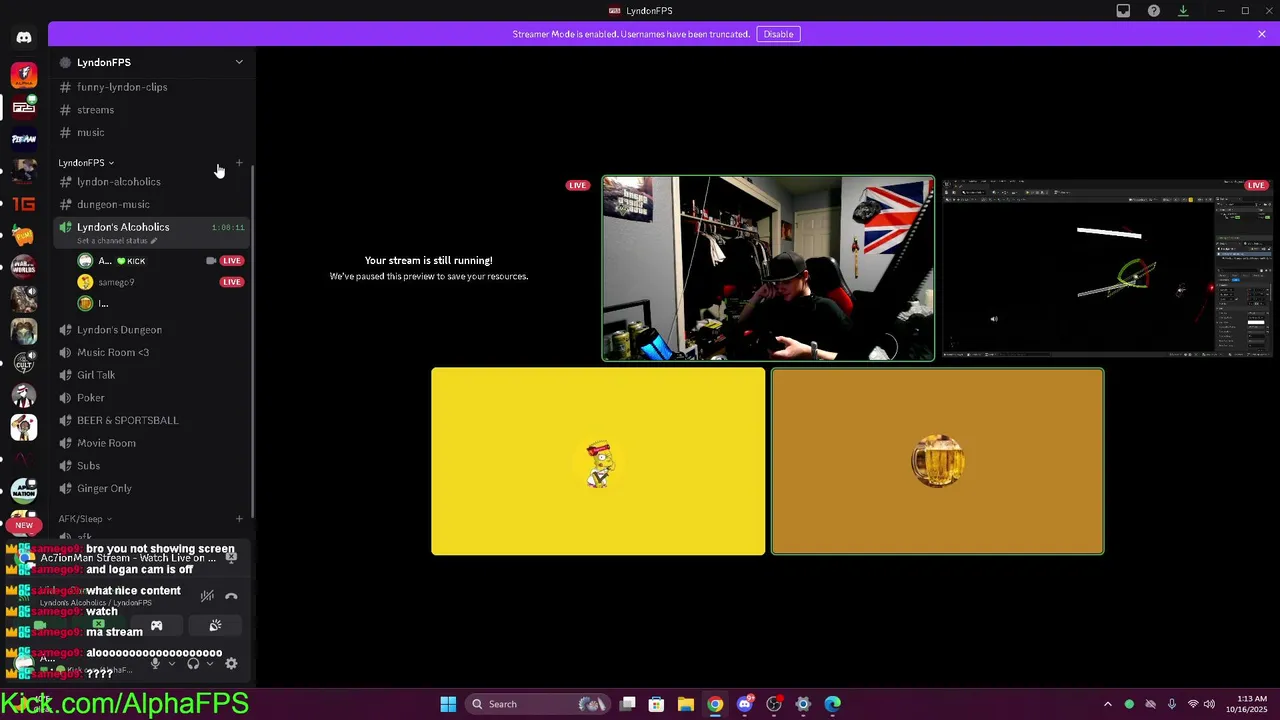Viewport: 1280px width, 720px height.
Task: Open the help icon in title bar
Action: pos(1154,11)
